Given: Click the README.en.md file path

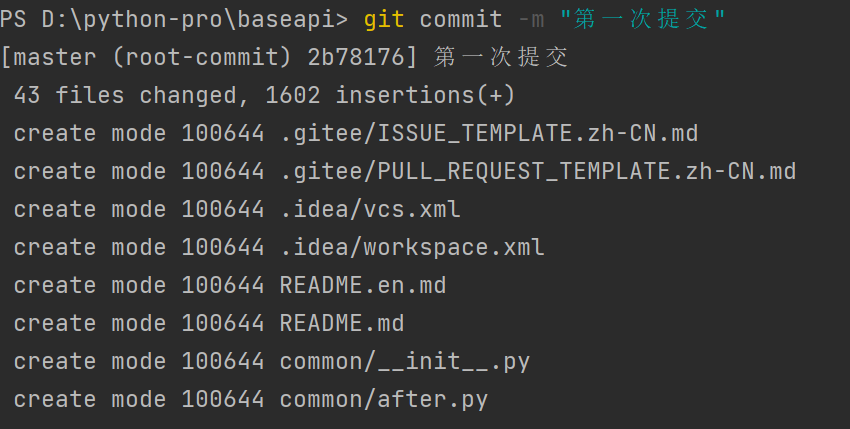Looking at the screenshot, I should tap(363, 285).
